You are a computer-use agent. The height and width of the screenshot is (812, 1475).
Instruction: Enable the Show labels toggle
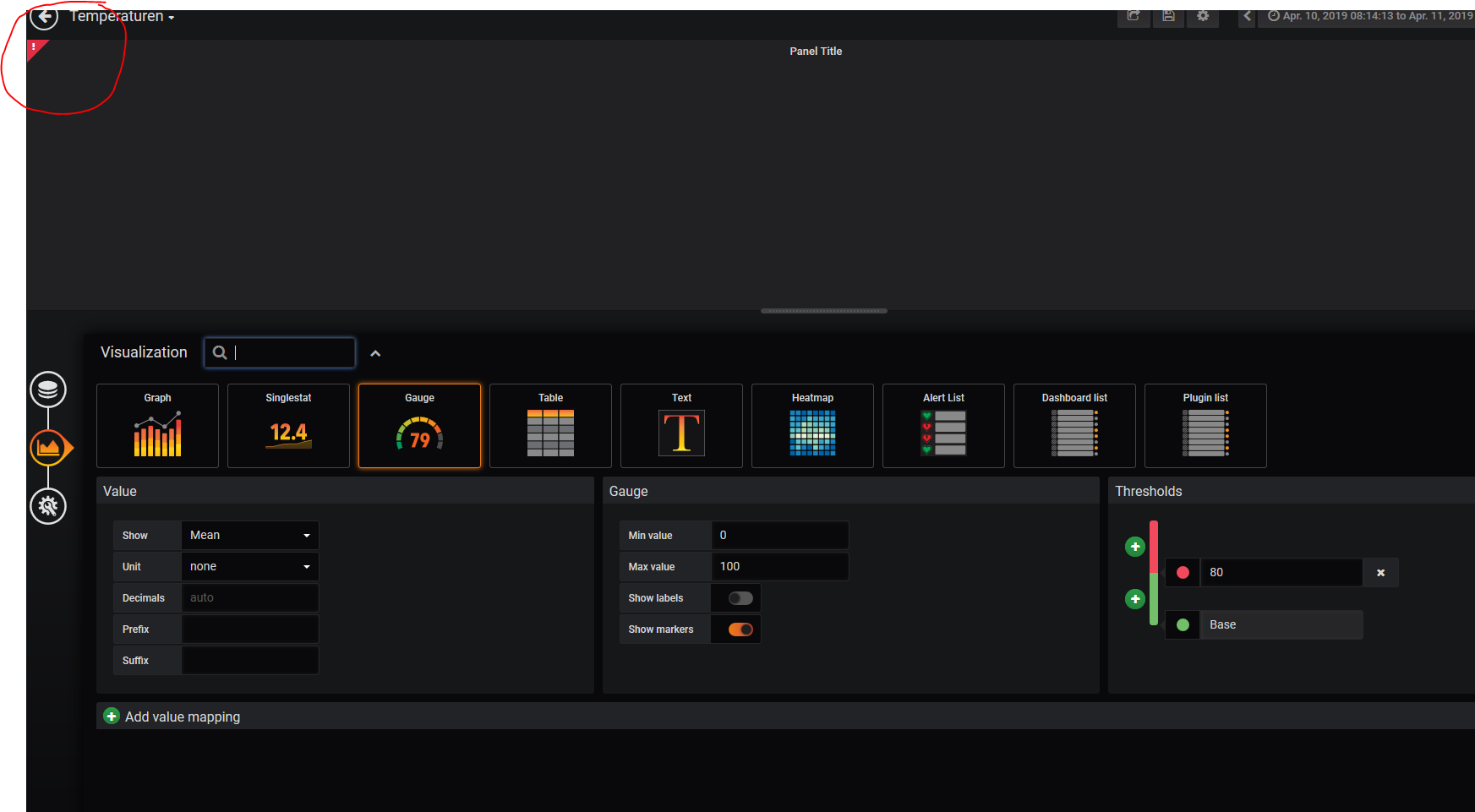pyautogui.click(x=740, y=598)
